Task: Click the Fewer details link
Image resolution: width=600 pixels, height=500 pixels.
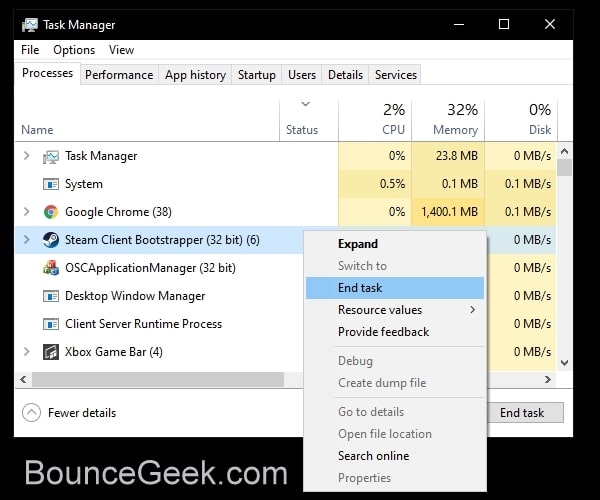Action: point(82,413)
